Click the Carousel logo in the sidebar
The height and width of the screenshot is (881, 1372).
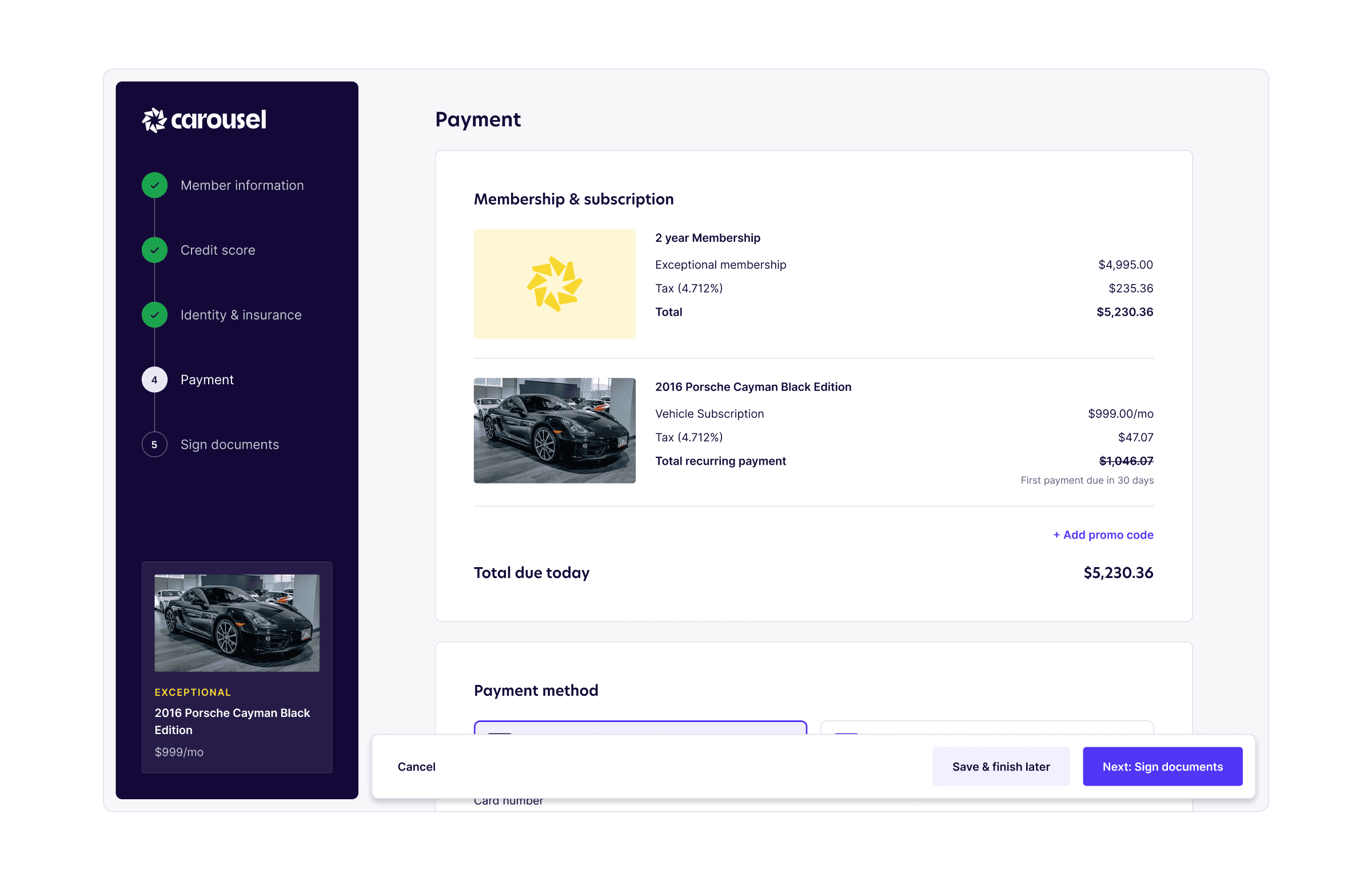[204, 119]
